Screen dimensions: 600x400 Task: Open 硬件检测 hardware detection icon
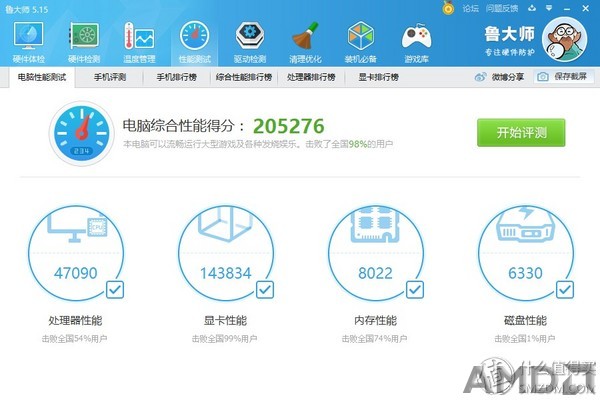(84, 36)
